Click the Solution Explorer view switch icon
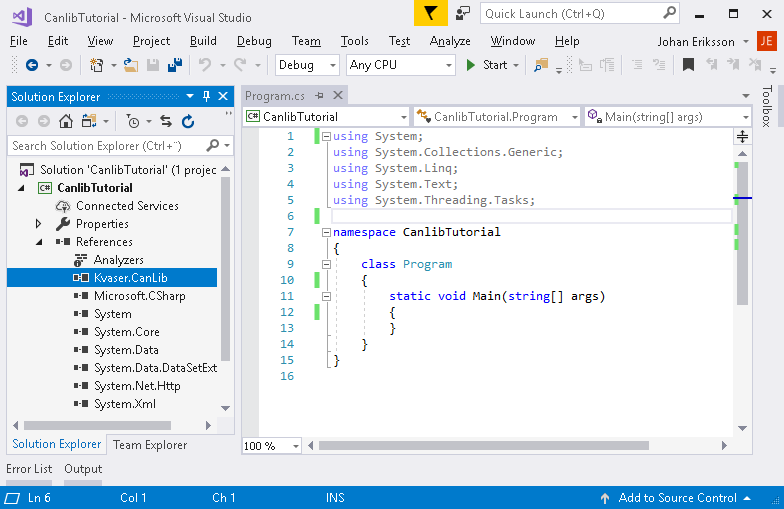The image size is (784, 509). [x=89, y=121]
